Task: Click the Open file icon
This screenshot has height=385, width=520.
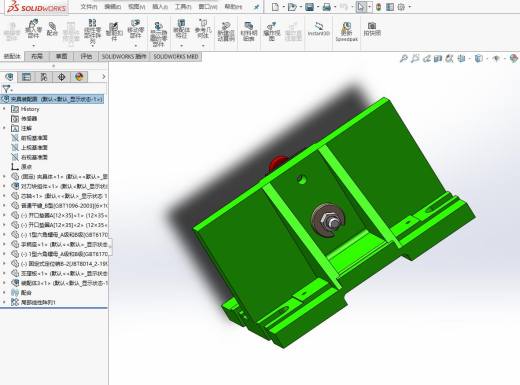Action: (x=292, y=7)
